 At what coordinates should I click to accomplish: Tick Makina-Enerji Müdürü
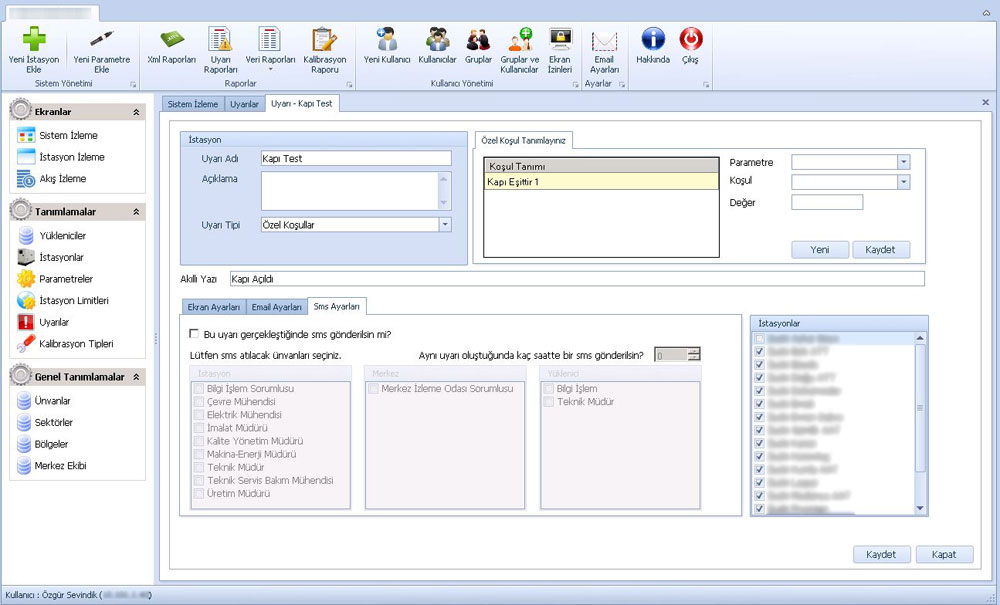coord(199,454)
